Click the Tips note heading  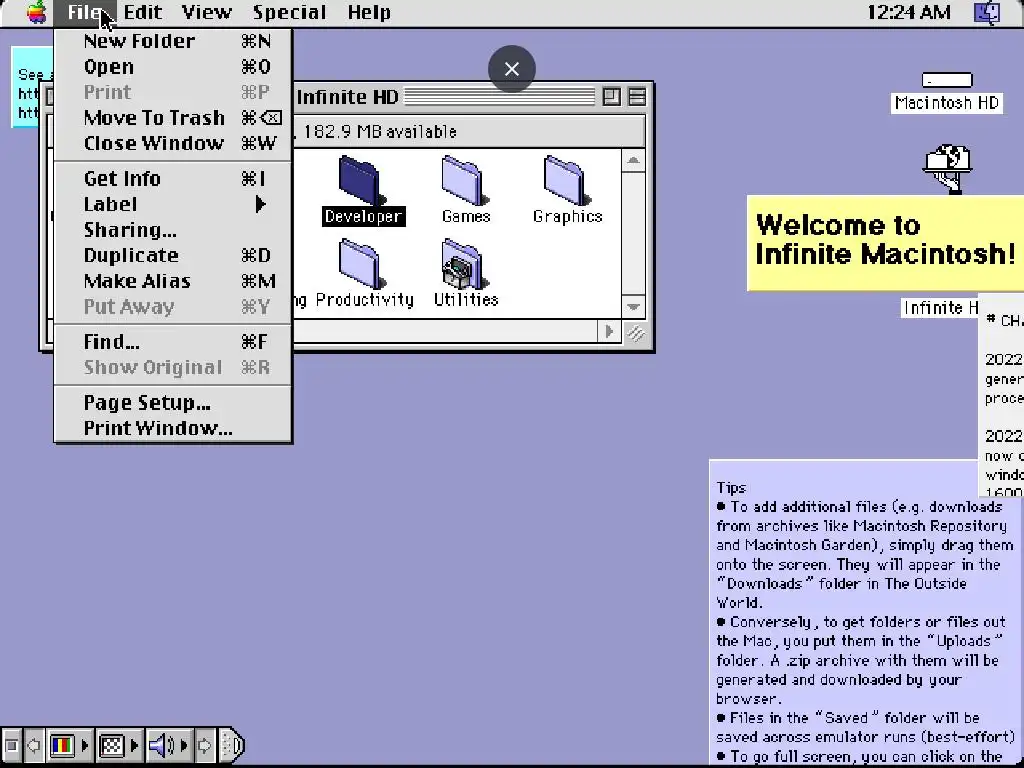[x=731, y=487]
